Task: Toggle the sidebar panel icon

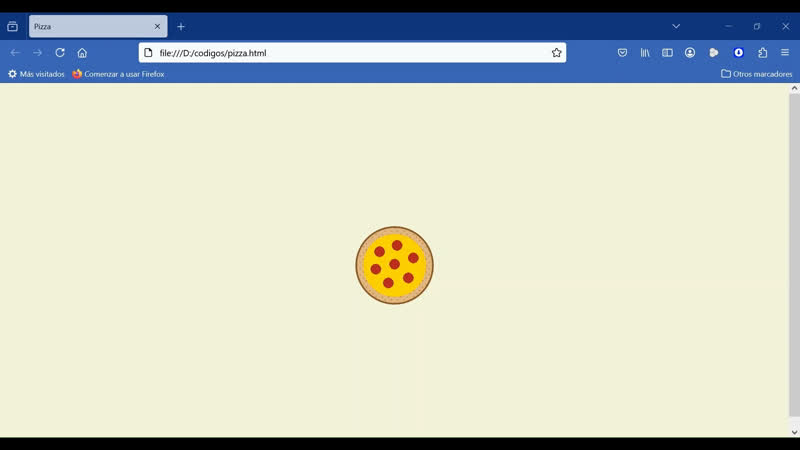Action: pos(667,53)
